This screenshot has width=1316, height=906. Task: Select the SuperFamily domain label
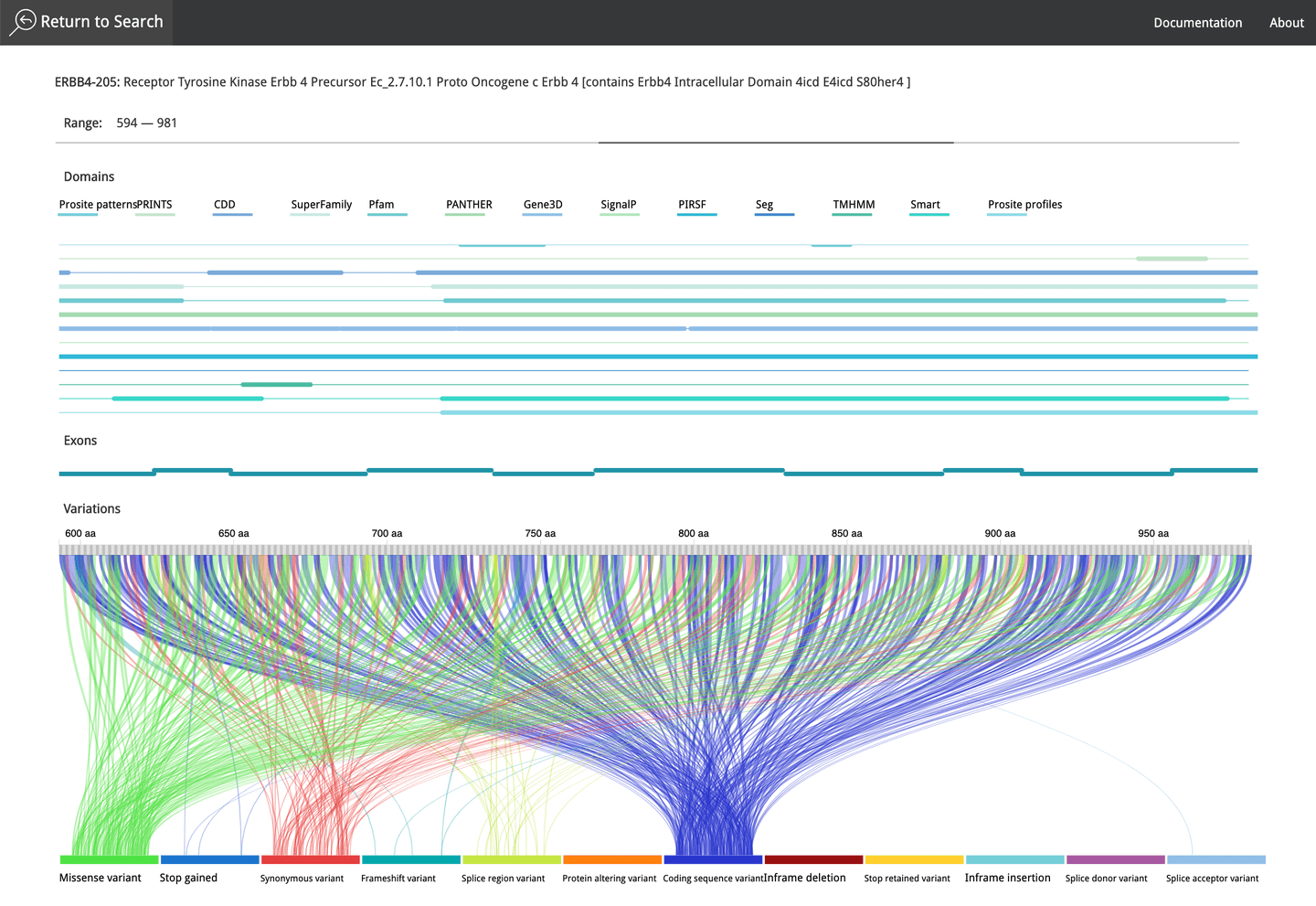(x=321, y=205)
